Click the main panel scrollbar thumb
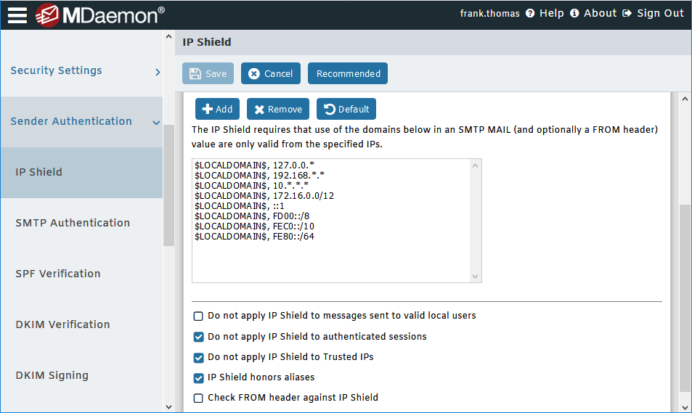Viewport: 692px width, 413px height. (684, 298)
